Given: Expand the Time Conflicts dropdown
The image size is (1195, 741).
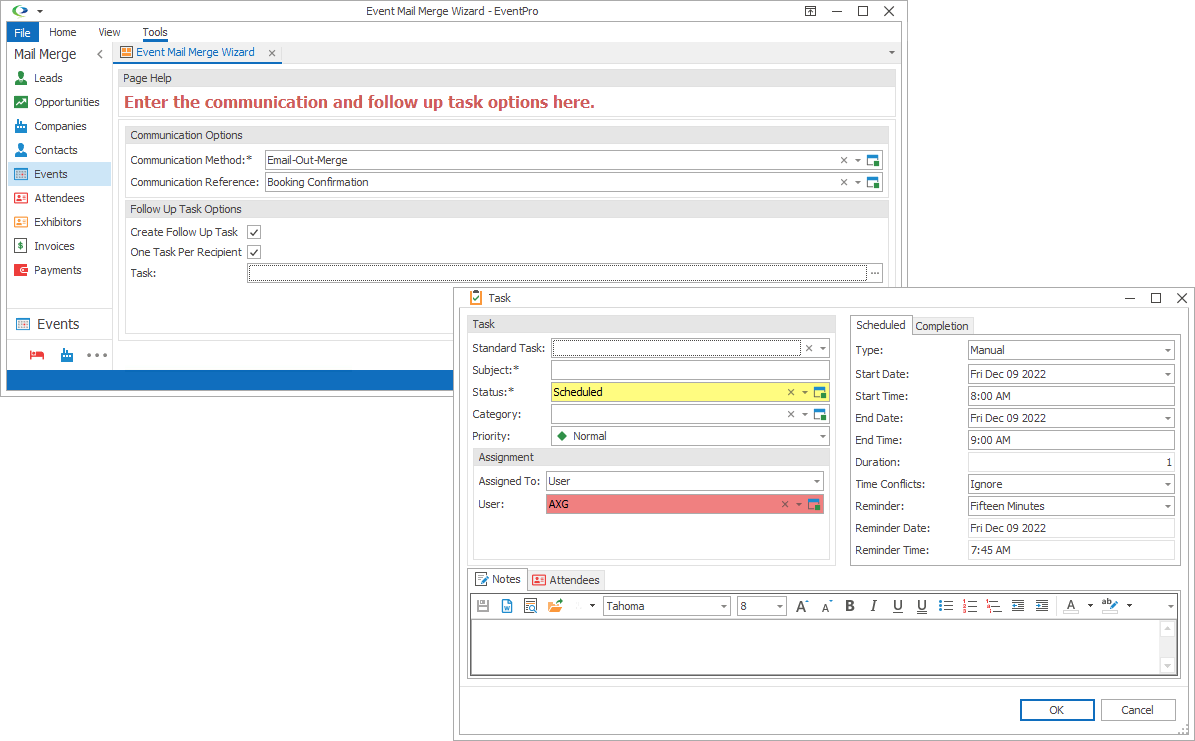Looking at the screenshot, I should 1167,485.
